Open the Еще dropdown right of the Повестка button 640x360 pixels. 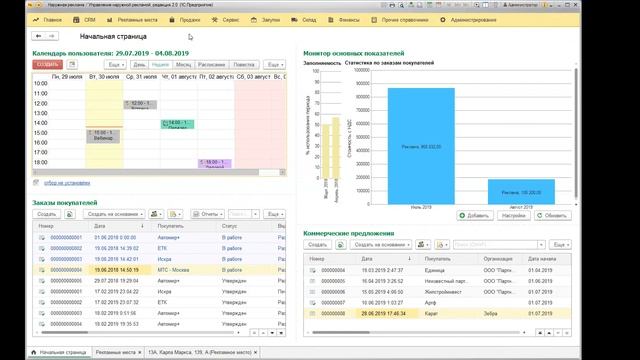pyautogui.click(x=274, y=64)
